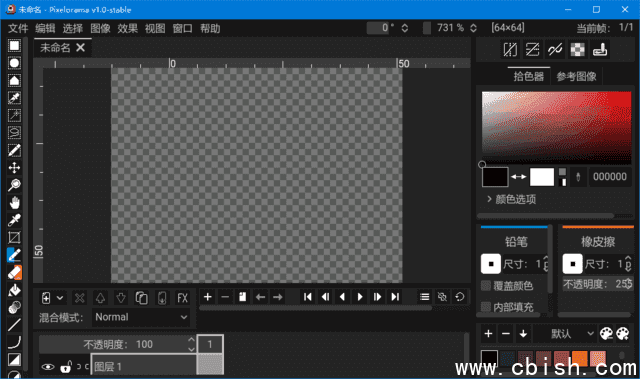Select the Color Picker eyedropper tool

pos(14,220)
